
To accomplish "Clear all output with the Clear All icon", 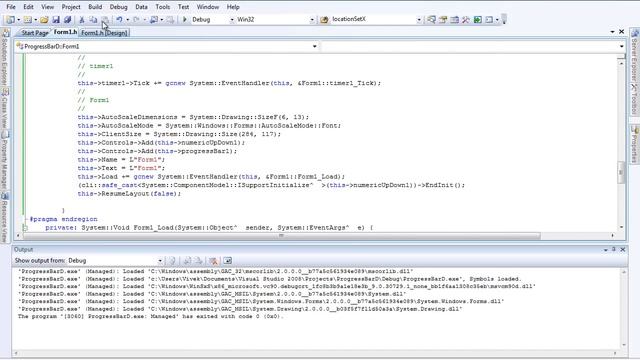I will click(x=213, y=261).
